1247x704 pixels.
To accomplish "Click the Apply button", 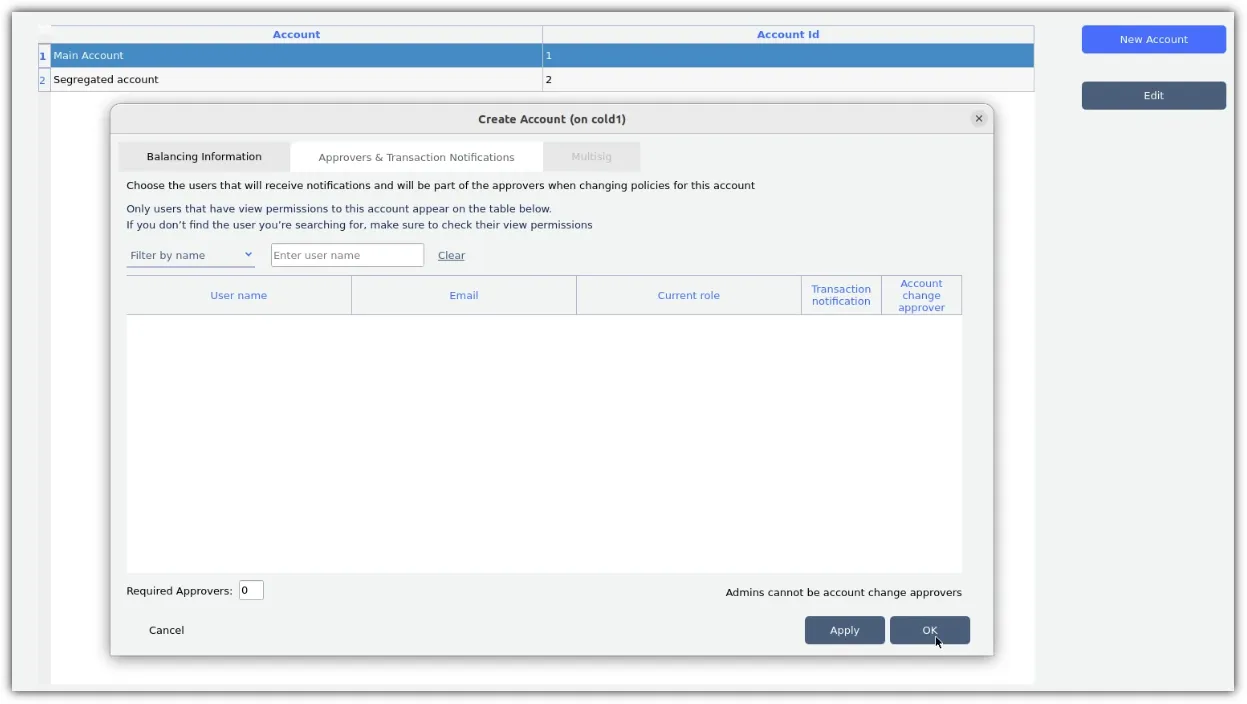I will 845,631.
